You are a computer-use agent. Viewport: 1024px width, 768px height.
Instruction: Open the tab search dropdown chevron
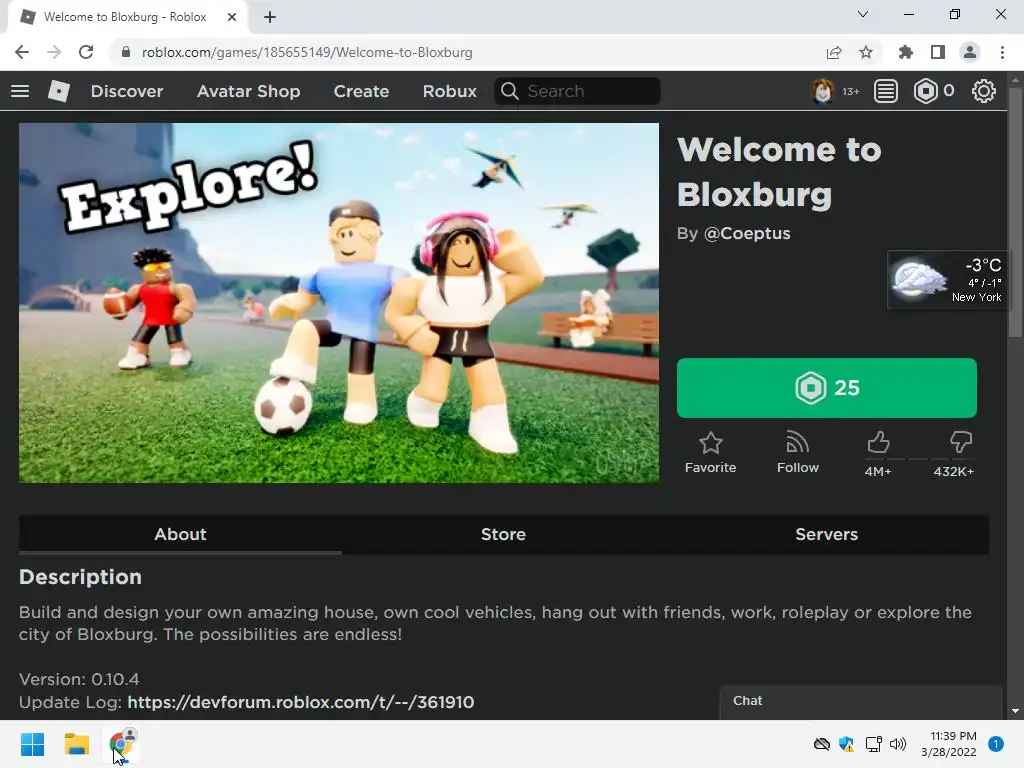click(x=863, y=14)
